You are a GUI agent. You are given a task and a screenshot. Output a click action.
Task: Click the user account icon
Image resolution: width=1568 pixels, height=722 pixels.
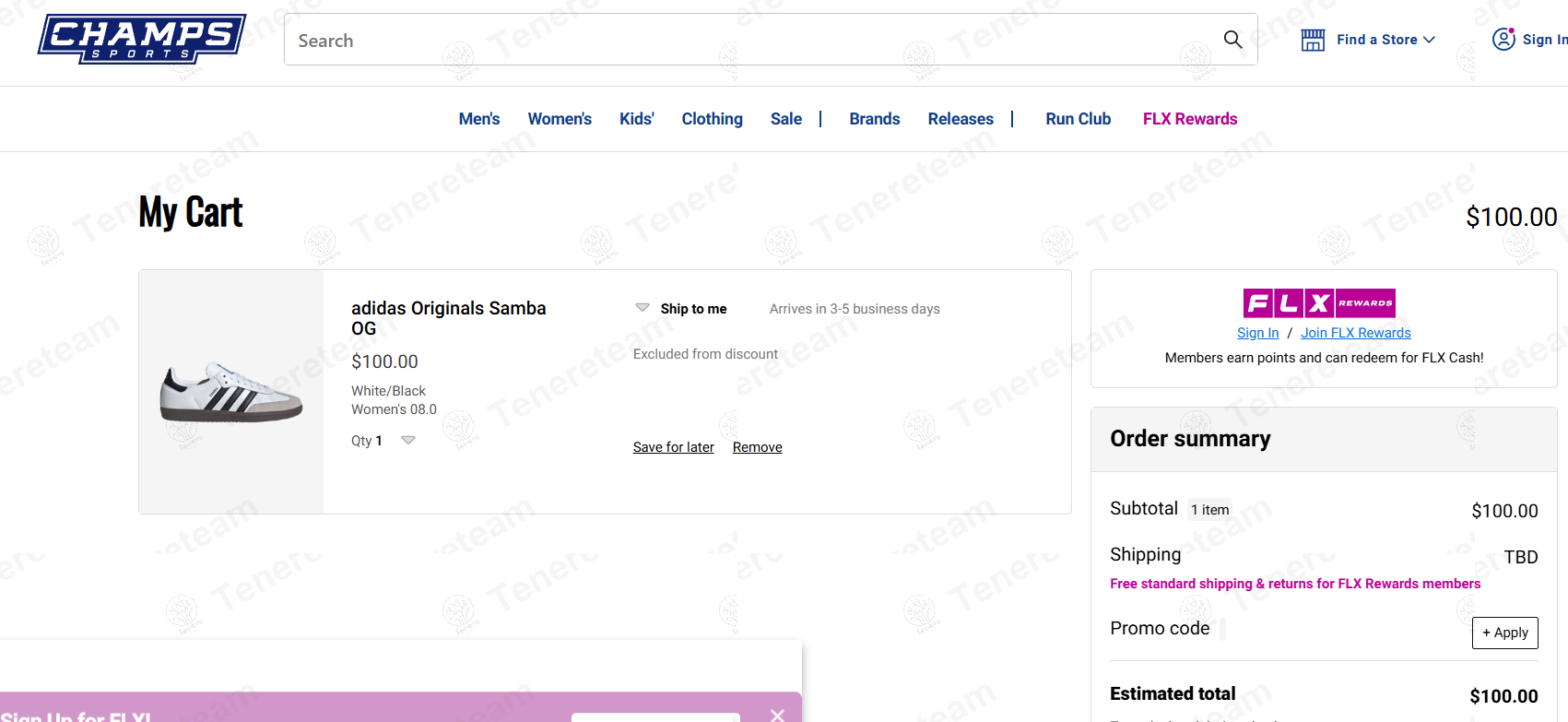pos(1503,39)
